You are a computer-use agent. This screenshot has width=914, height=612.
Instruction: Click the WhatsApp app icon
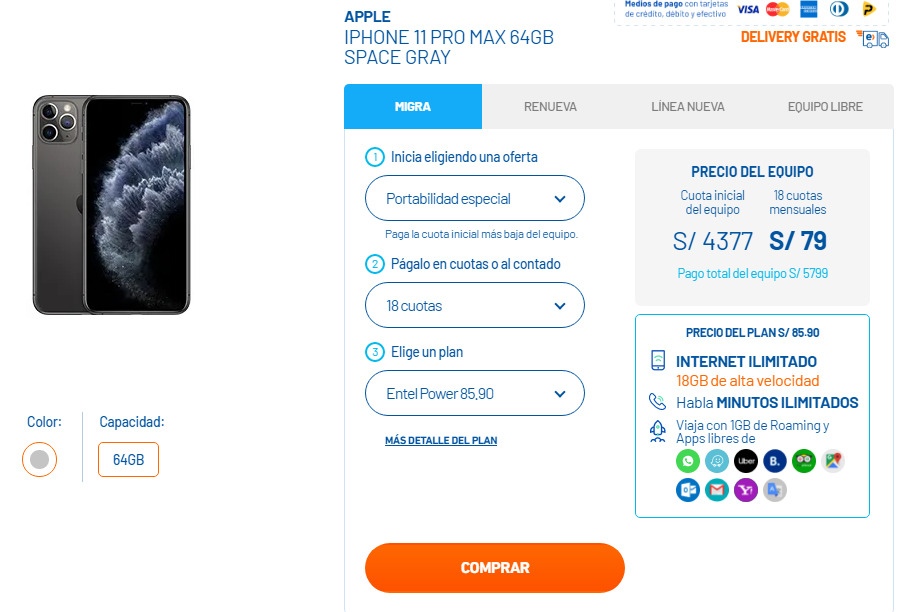click(x=688, y=461)
